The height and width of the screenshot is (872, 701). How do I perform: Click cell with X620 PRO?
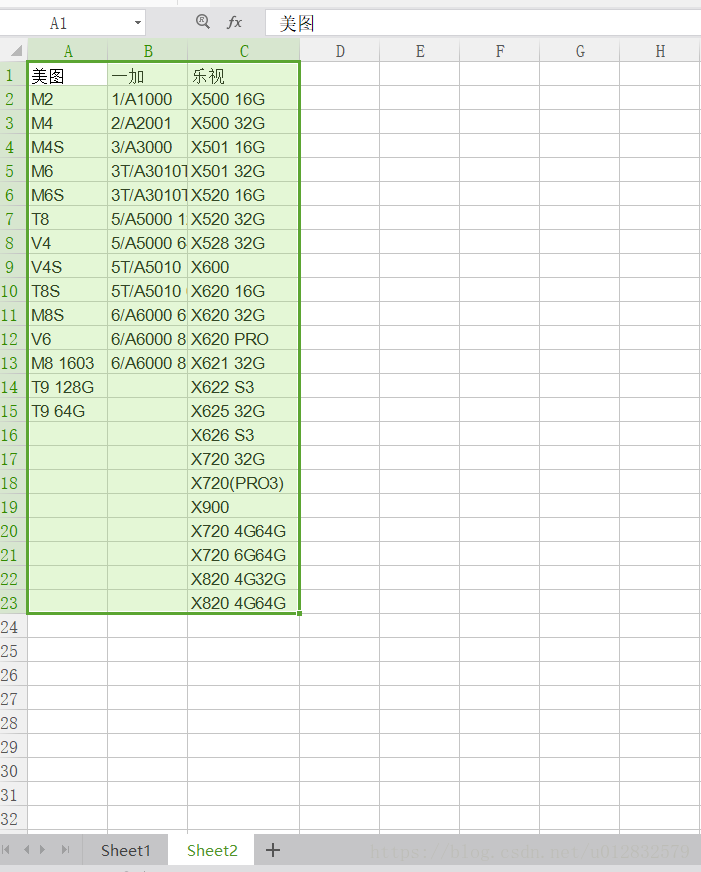[x=243, y=339]
